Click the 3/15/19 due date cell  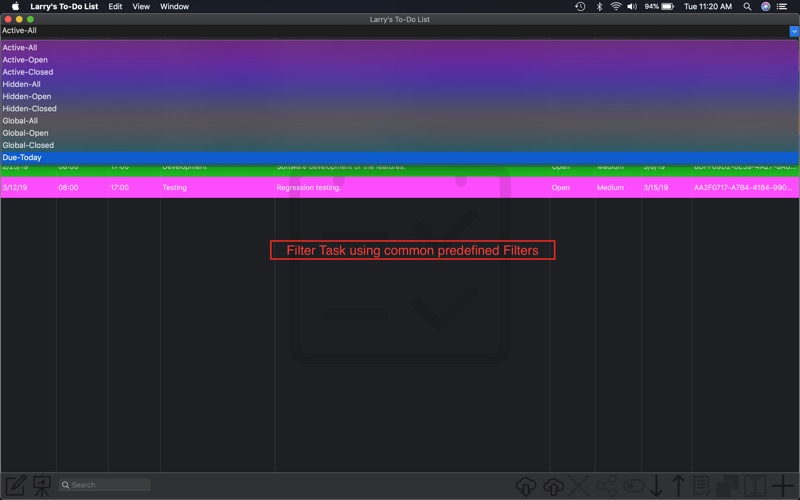point(666,187)
